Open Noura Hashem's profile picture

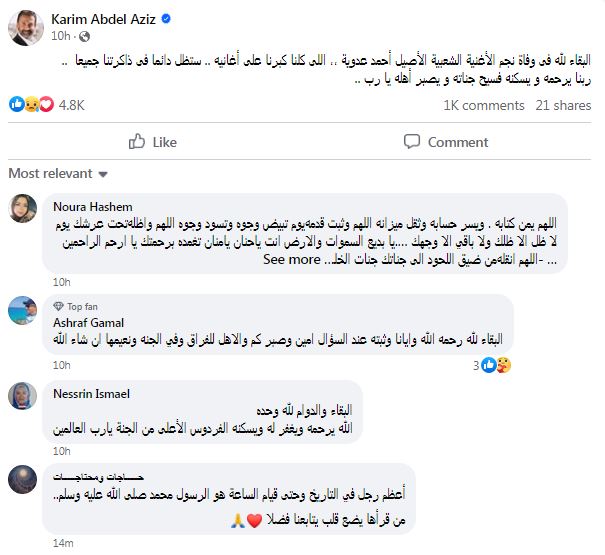pos(23,209)
